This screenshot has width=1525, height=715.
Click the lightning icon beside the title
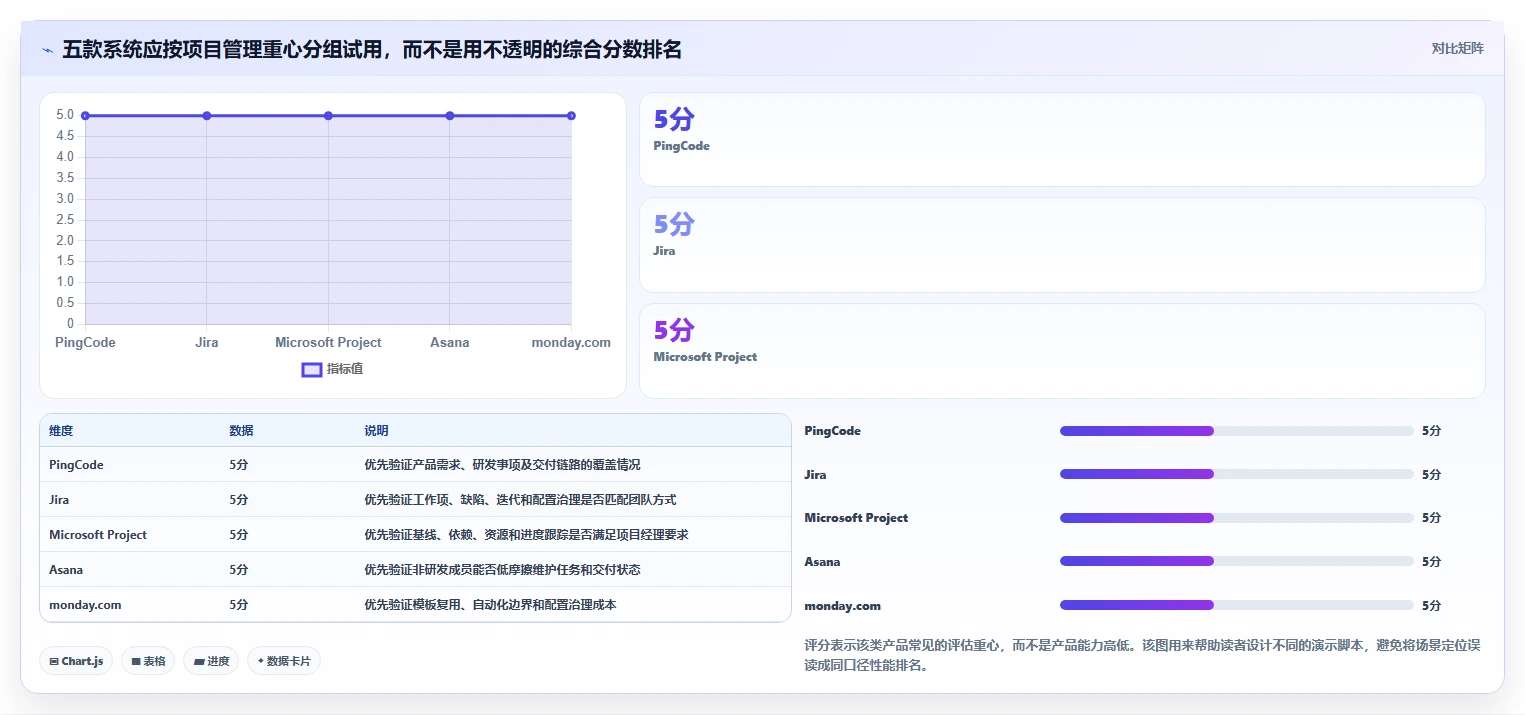pos(47,50)
